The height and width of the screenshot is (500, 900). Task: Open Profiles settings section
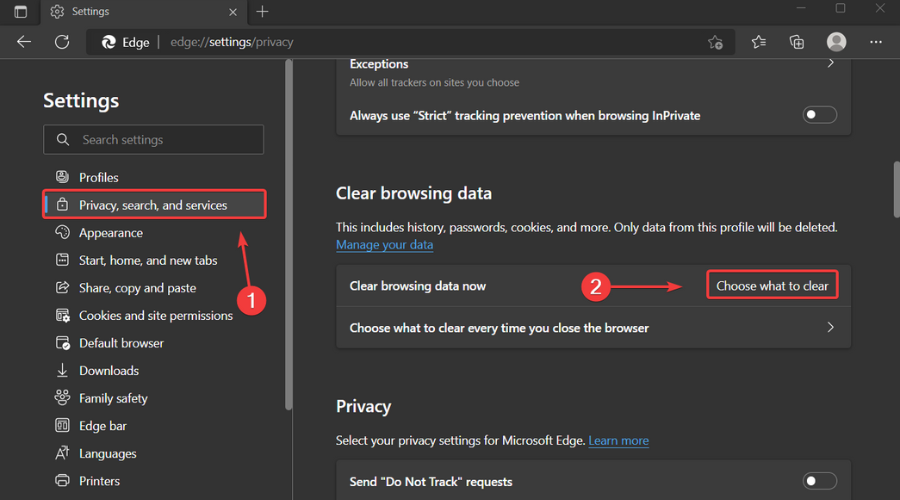99,177
